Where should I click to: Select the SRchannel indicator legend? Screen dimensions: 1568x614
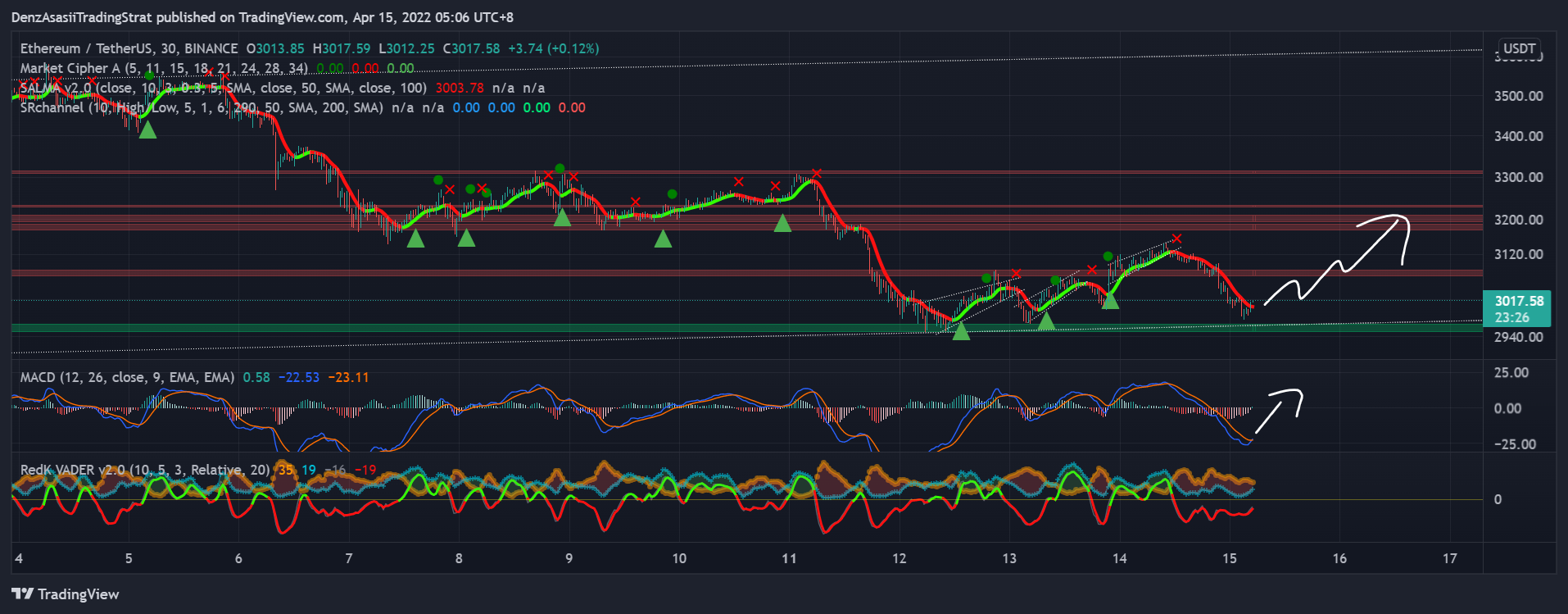click(x=202, y=107)
